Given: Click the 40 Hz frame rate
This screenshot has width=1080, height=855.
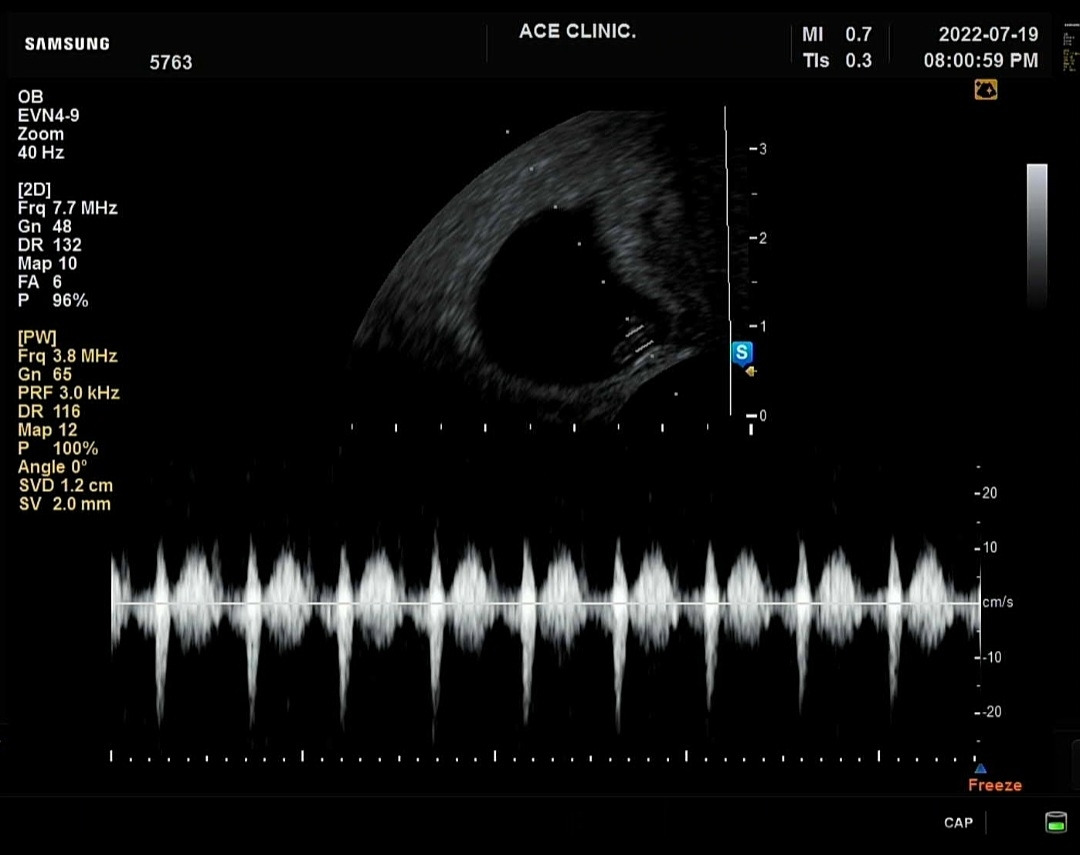Looking at the screenshot, I should [x=41, y=153].
